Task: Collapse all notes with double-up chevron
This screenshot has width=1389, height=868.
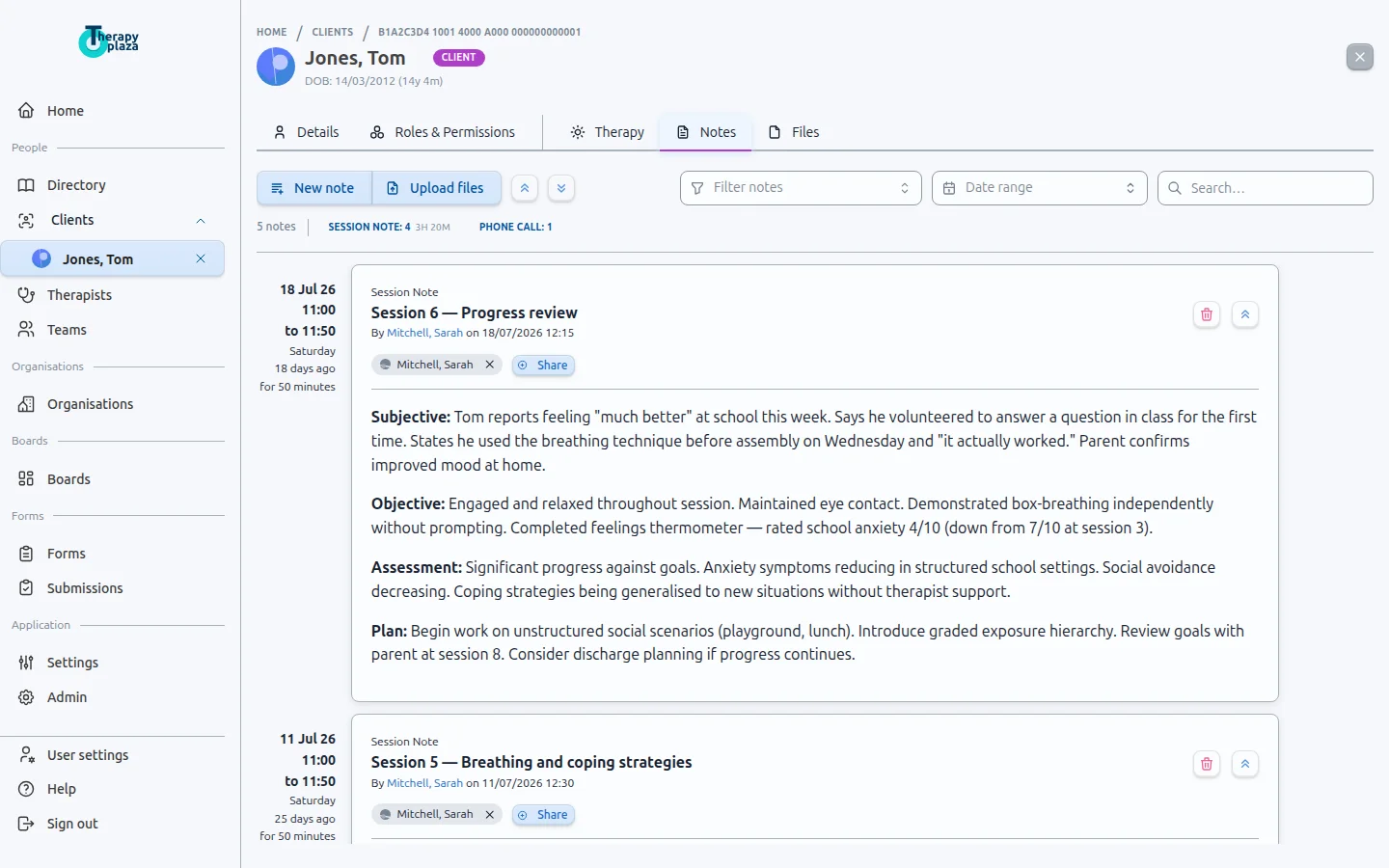Action: pos(525,188)
